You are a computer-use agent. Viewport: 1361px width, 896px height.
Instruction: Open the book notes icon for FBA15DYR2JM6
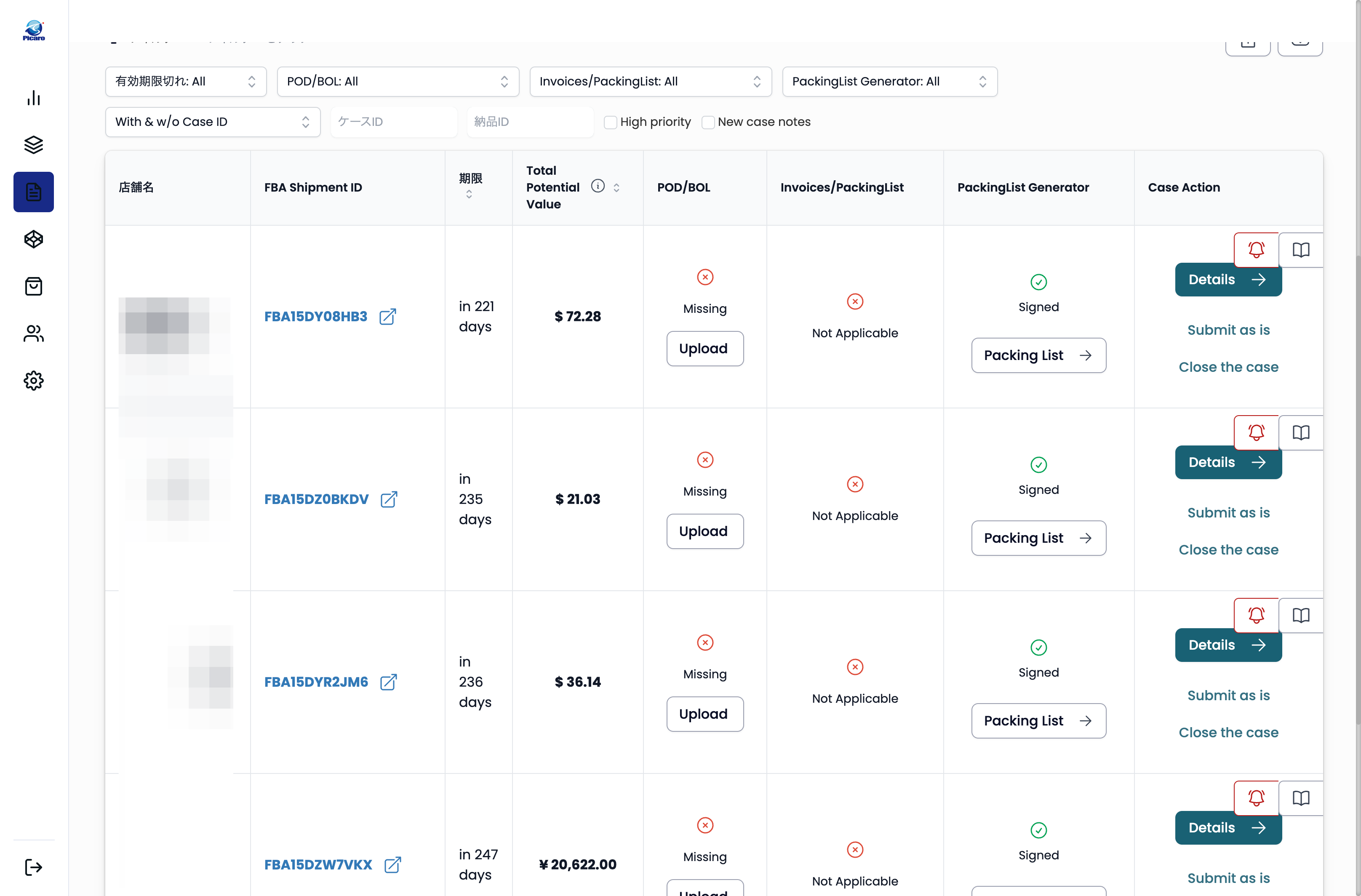click(x=1300, y=615)
